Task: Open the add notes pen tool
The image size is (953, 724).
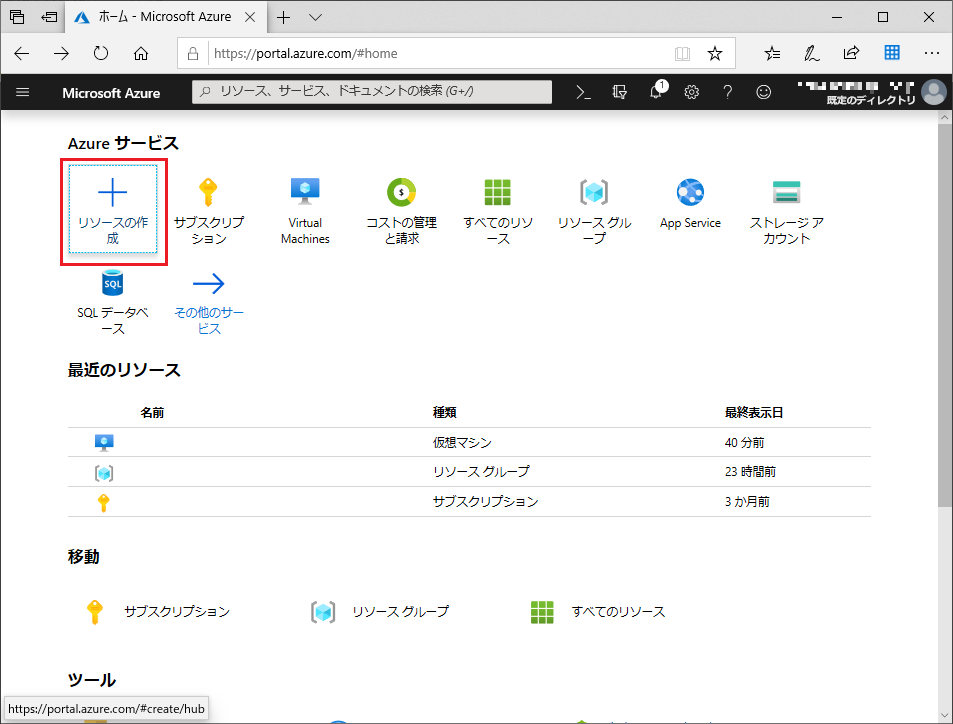Action: (x=811, y=53)
